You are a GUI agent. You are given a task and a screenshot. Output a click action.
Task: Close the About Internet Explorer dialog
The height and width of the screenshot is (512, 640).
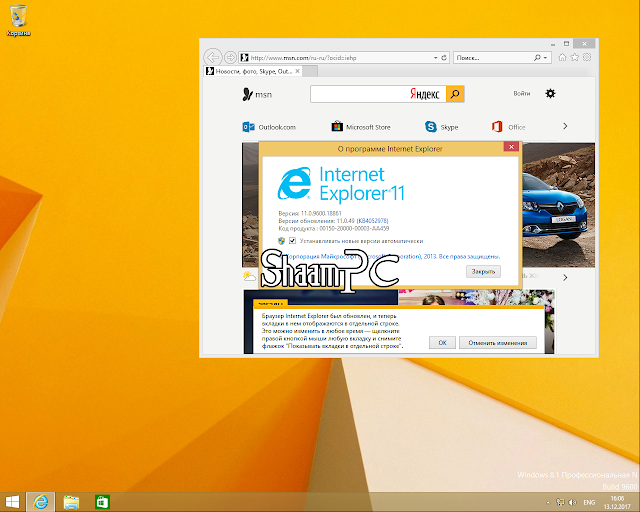[x=511, y=147]
